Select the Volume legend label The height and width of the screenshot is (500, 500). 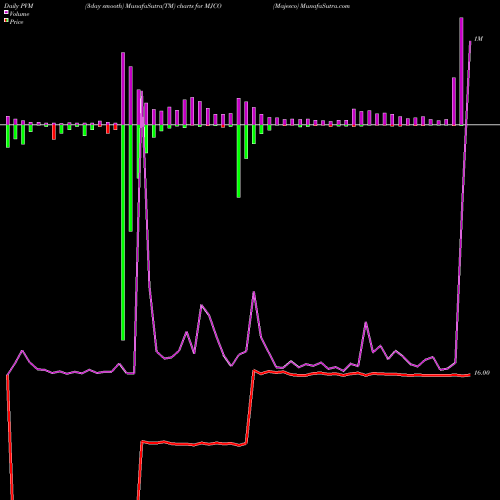click(19, 14)
